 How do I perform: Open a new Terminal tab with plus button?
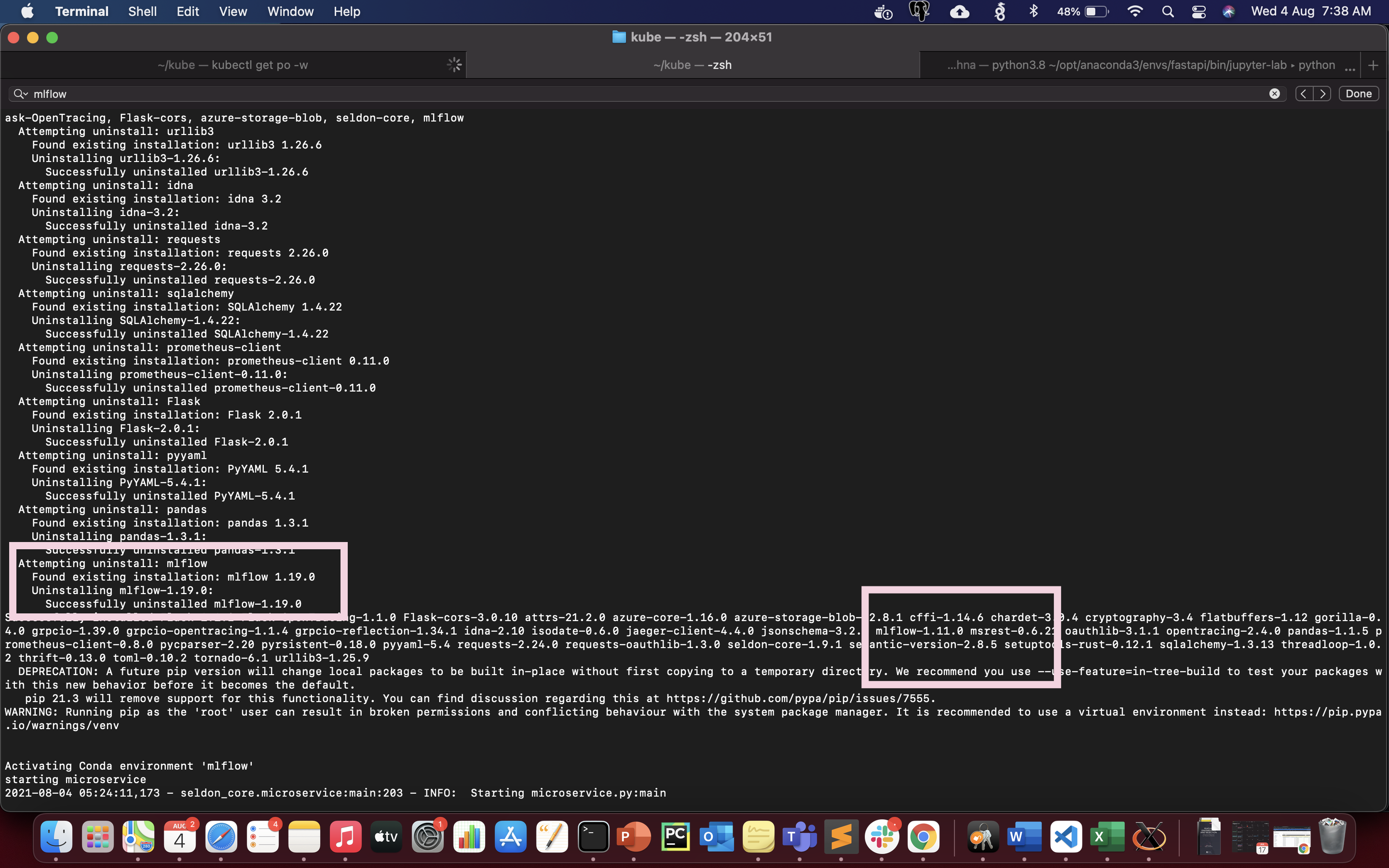click(1374, 65)
